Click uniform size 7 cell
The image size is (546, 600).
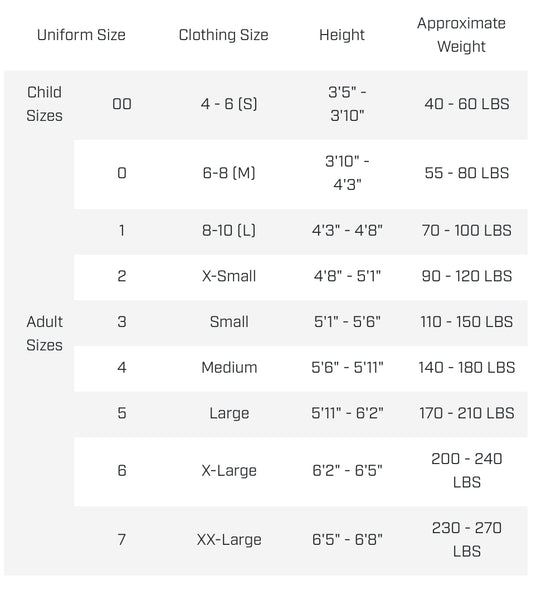point(122,540)
